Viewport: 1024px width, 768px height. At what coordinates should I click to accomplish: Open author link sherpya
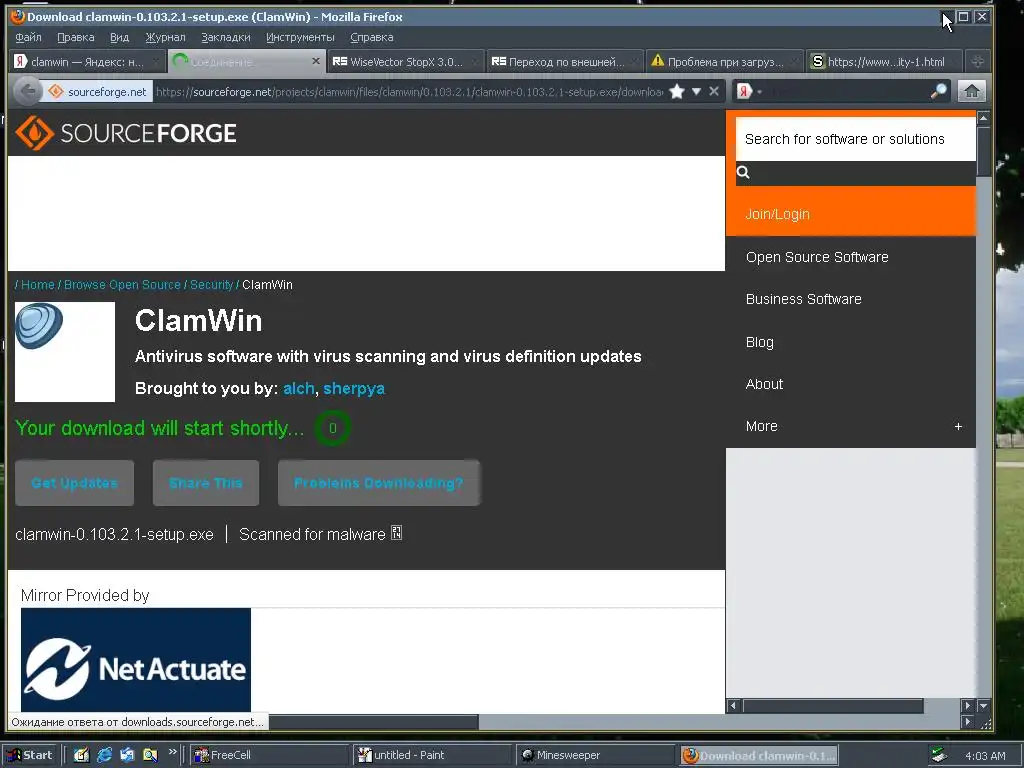point(354,389)
